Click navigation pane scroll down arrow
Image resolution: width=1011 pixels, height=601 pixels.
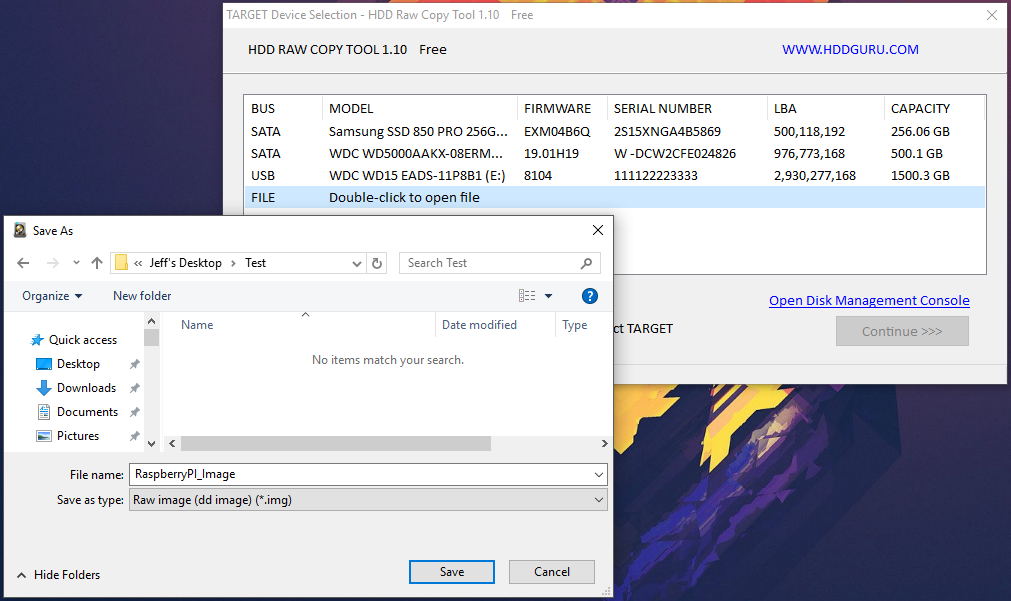click(x=152, y=444)
